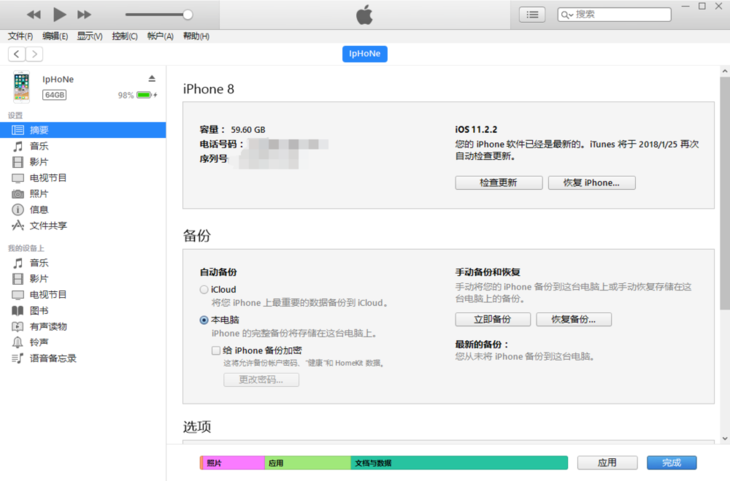The width and height of the screenshot is (730, 481).
Task: Open the 显示(V) menu
Action: [89, 36]
